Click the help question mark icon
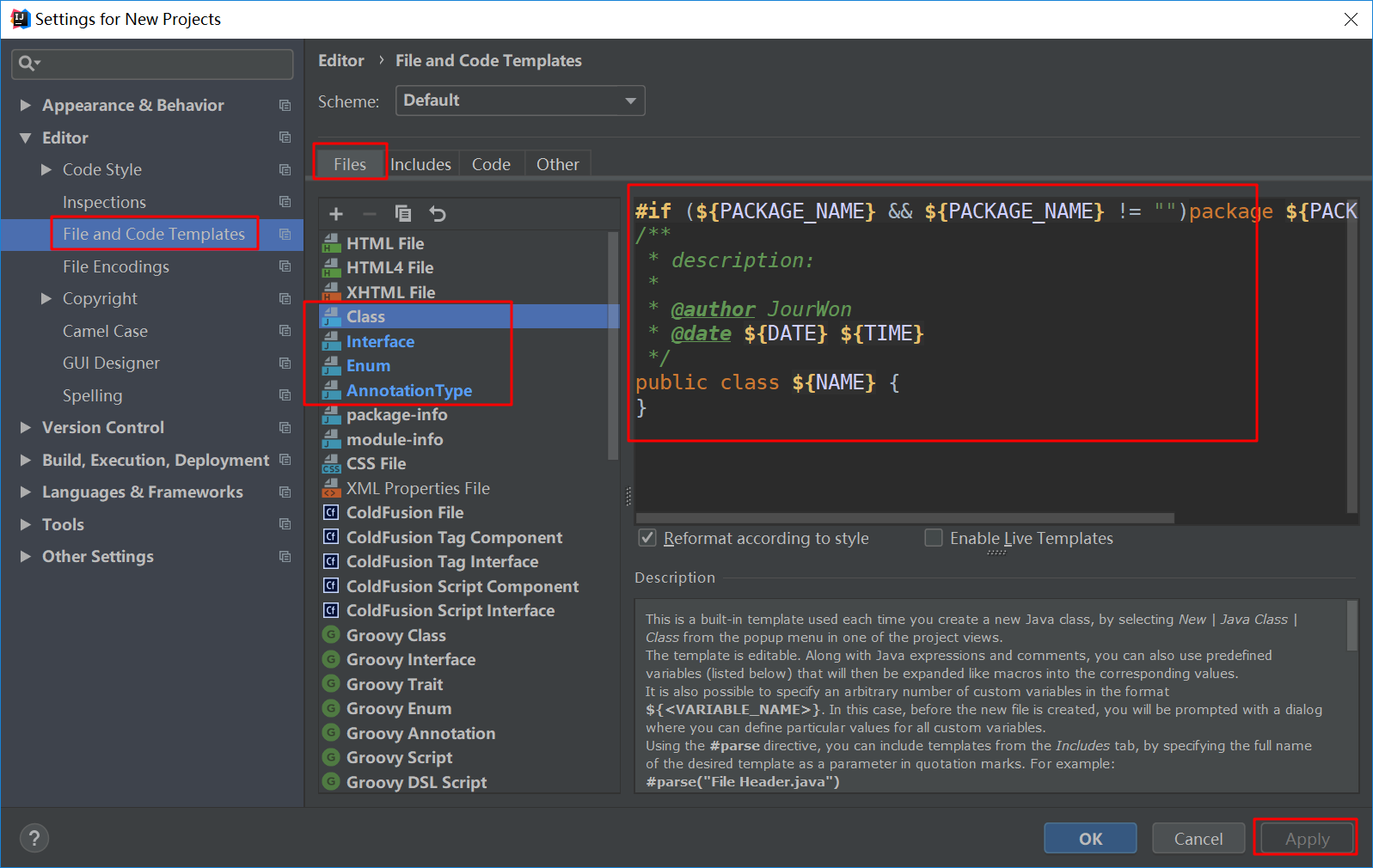This screenshot has width=1373, height=868. click(x=34, y=838)
